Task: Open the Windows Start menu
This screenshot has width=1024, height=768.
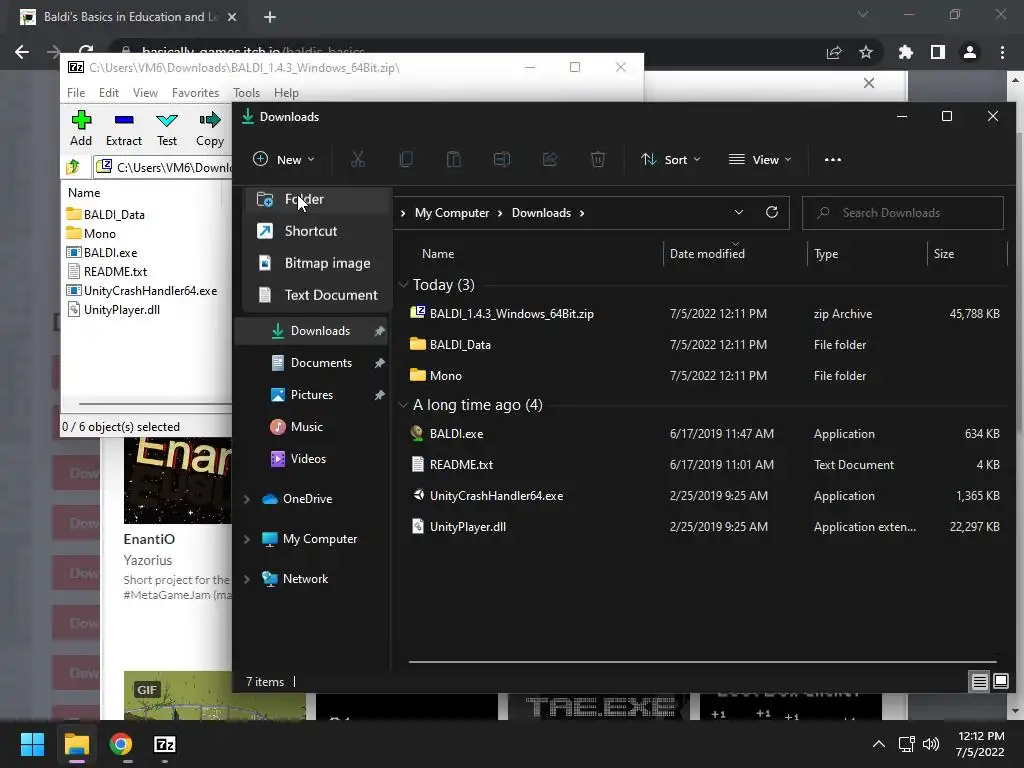Action: click(32, 744)
